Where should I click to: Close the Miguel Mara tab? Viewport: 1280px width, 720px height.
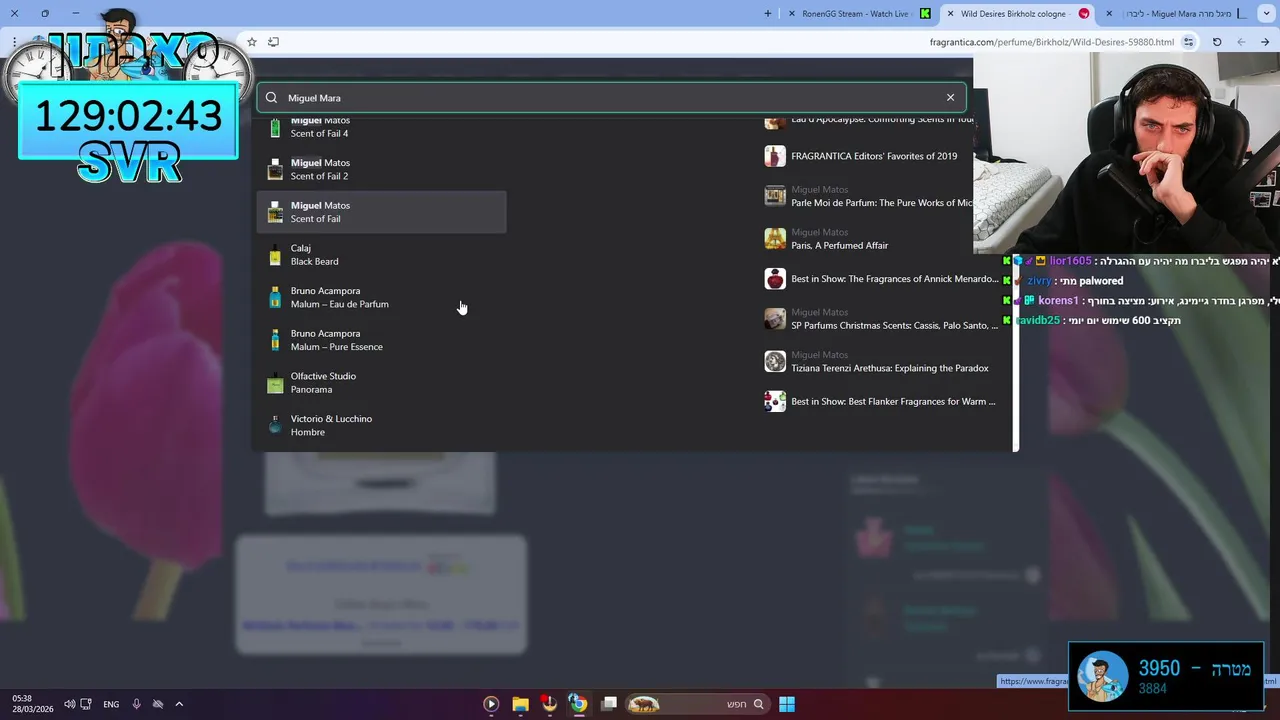click(1109, 14)
